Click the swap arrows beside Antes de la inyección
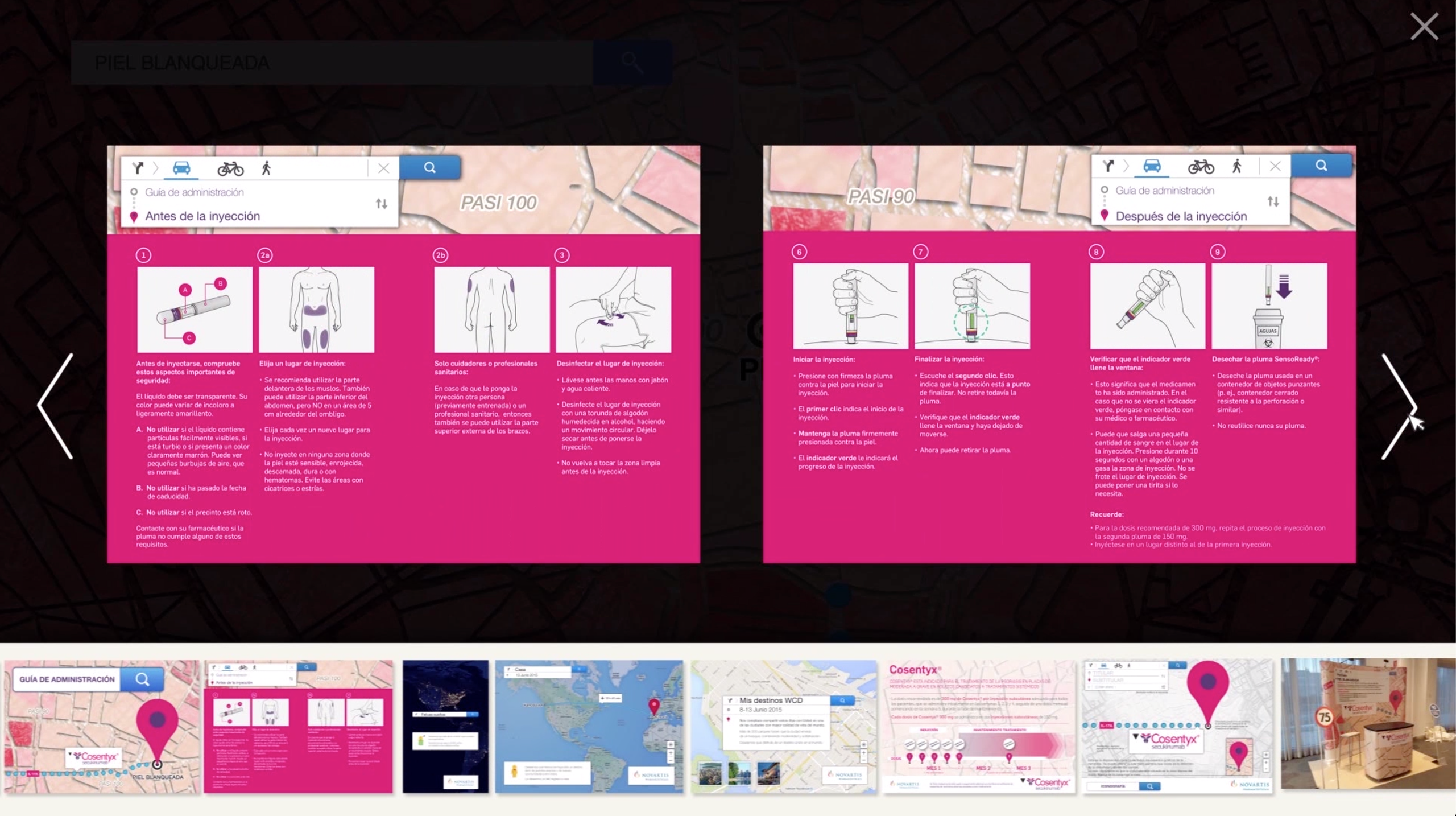 click(382, 204)
